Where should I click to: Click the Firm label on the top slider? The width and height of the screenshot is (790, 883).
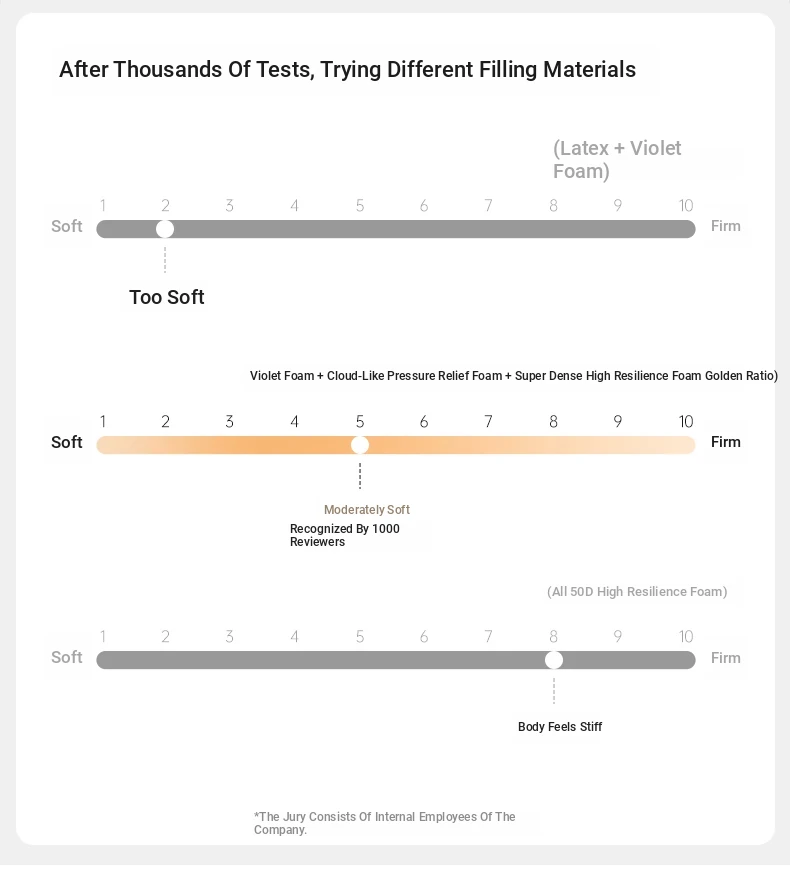[726, 226]
